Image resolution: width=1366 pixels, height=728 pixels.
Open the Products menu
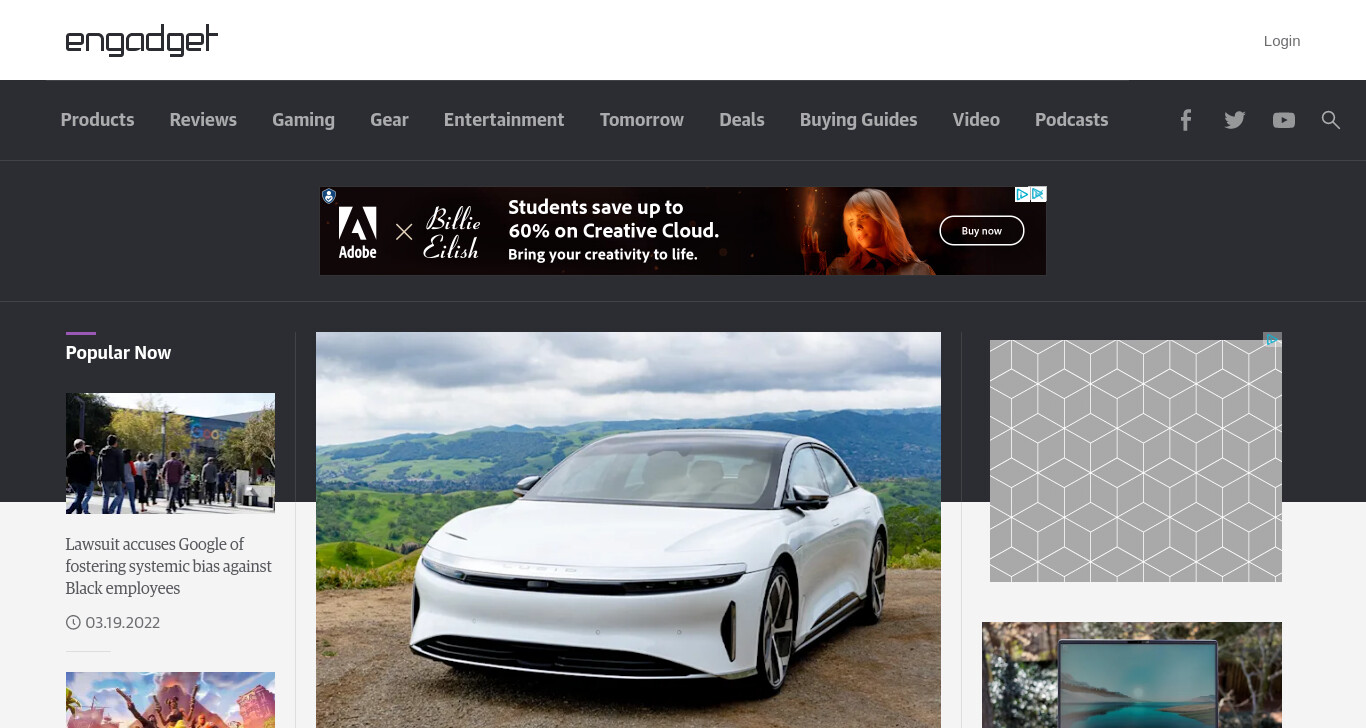coord(97,120)
